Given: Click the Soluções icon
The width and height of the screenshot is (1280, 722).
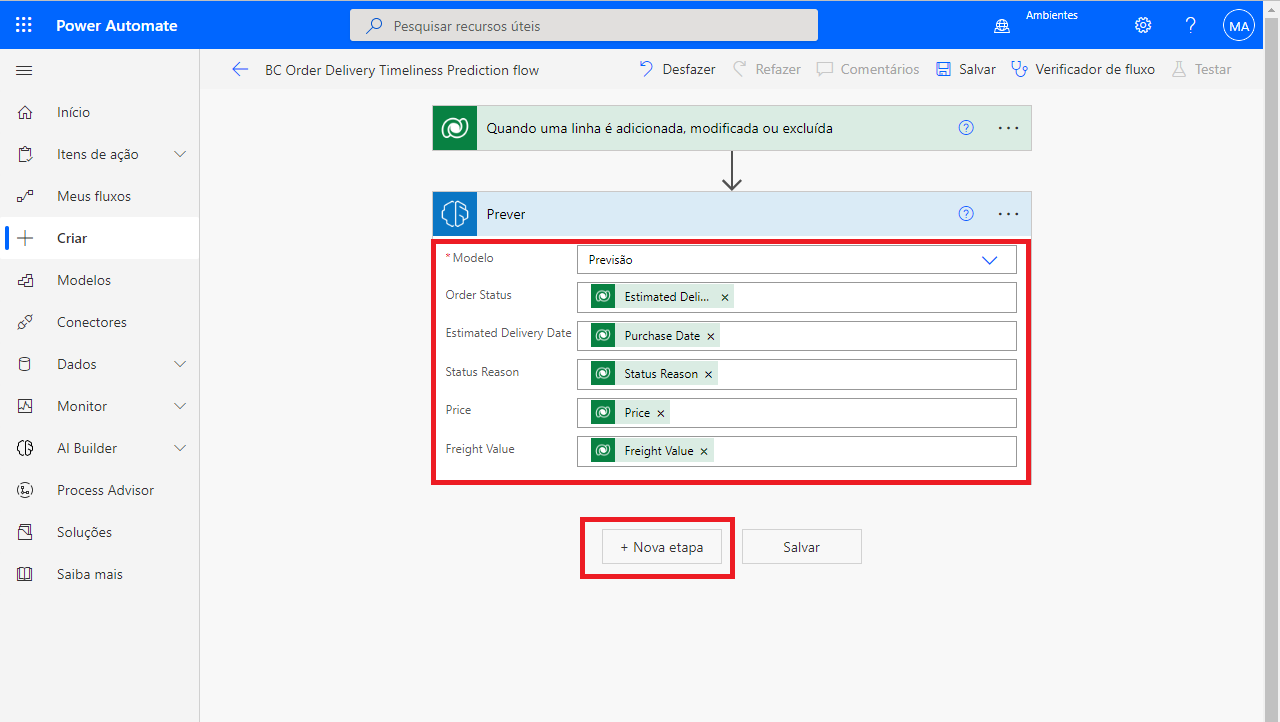Looking at the screenshot, I should (25, 532).
